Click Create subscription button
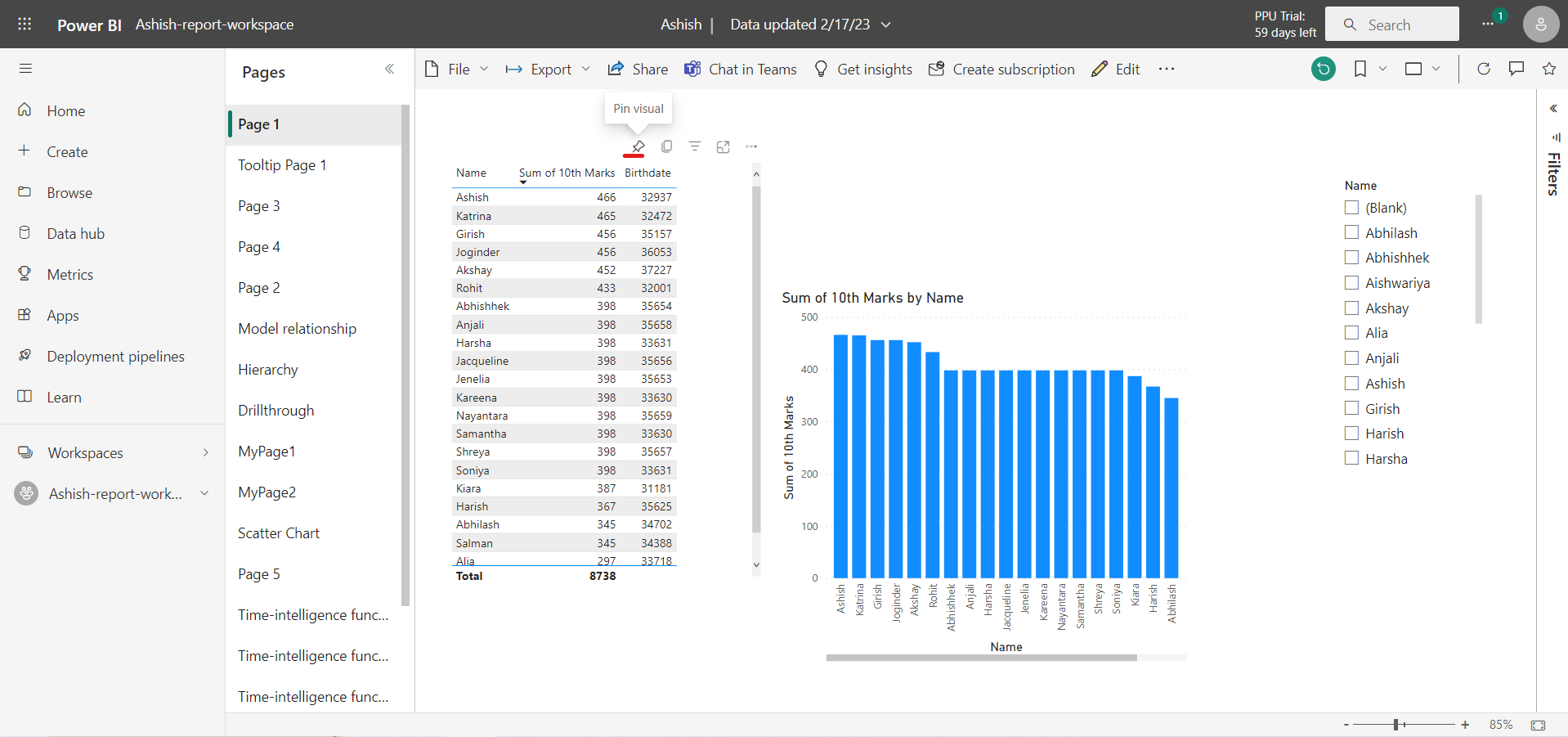 pyautogui.click(x=1001, y=70)
